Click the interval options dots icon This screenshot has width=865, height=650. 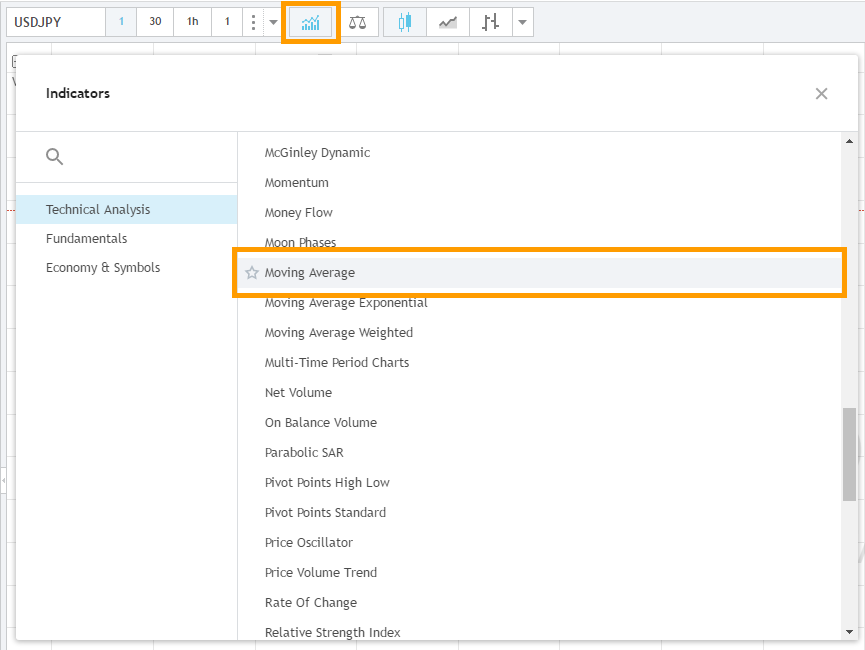point(253,23)
